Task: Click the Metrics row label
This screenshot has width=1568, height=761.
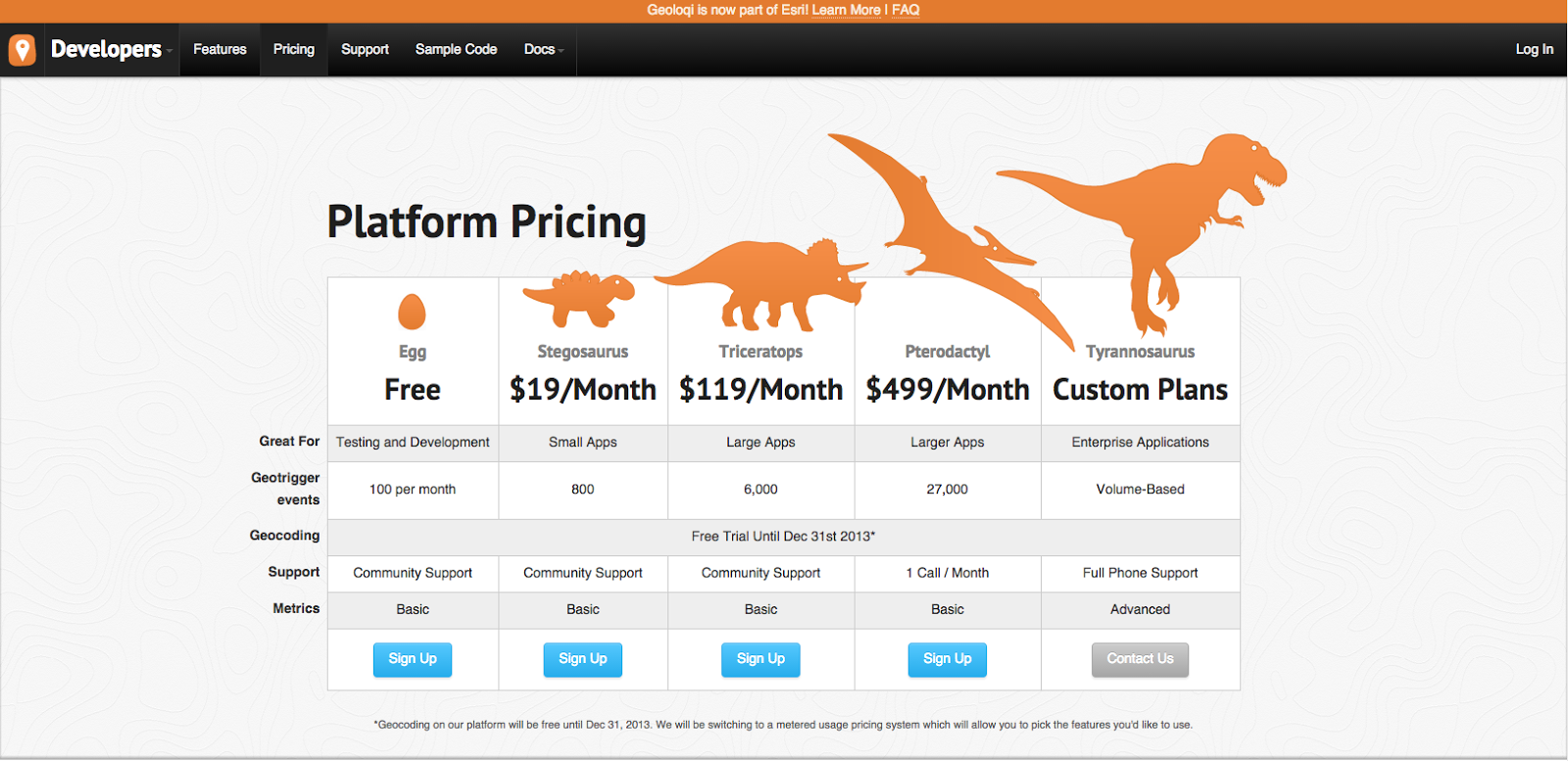Action: tap(296, 608)
